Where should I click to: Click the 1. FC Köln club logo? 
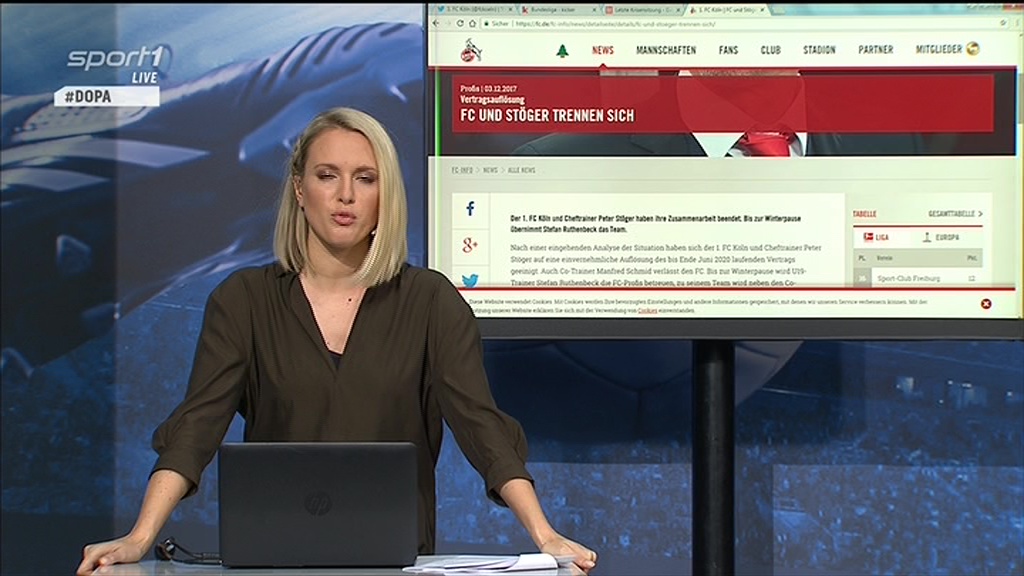pyautogui.click(x=470, y=50)
